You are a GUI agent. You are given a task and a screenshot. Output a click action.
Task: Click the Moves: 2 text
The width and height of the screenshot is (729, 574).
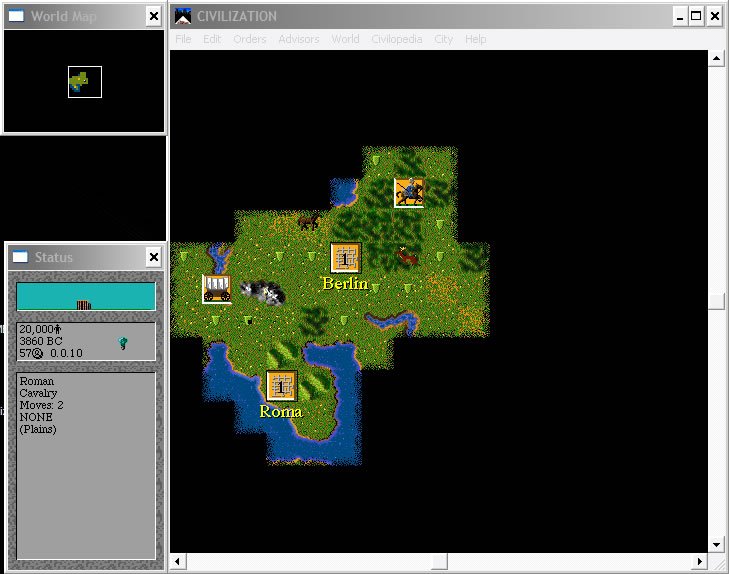[41, 405]
